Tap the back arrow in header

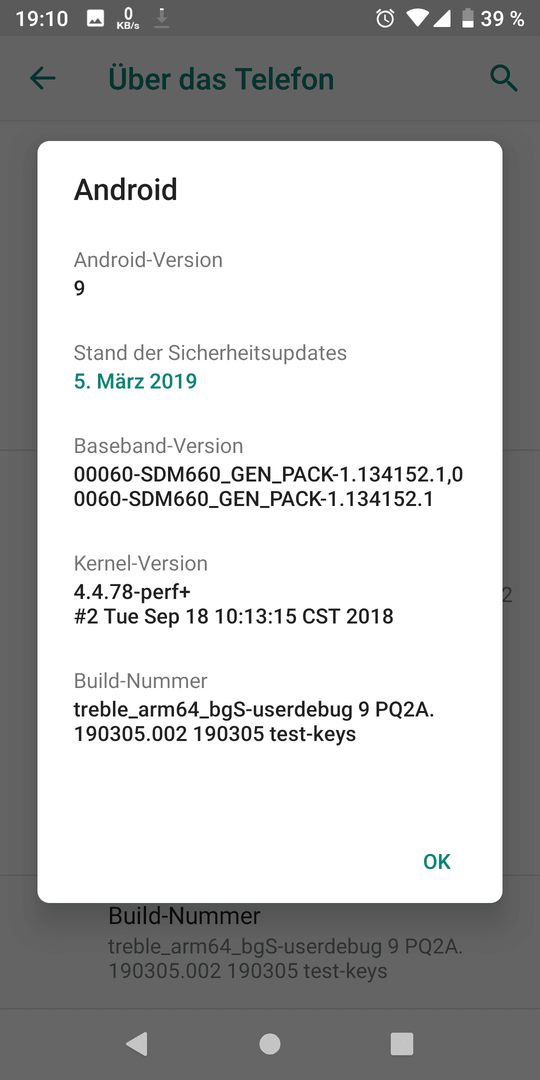click(x=43, y=79)
